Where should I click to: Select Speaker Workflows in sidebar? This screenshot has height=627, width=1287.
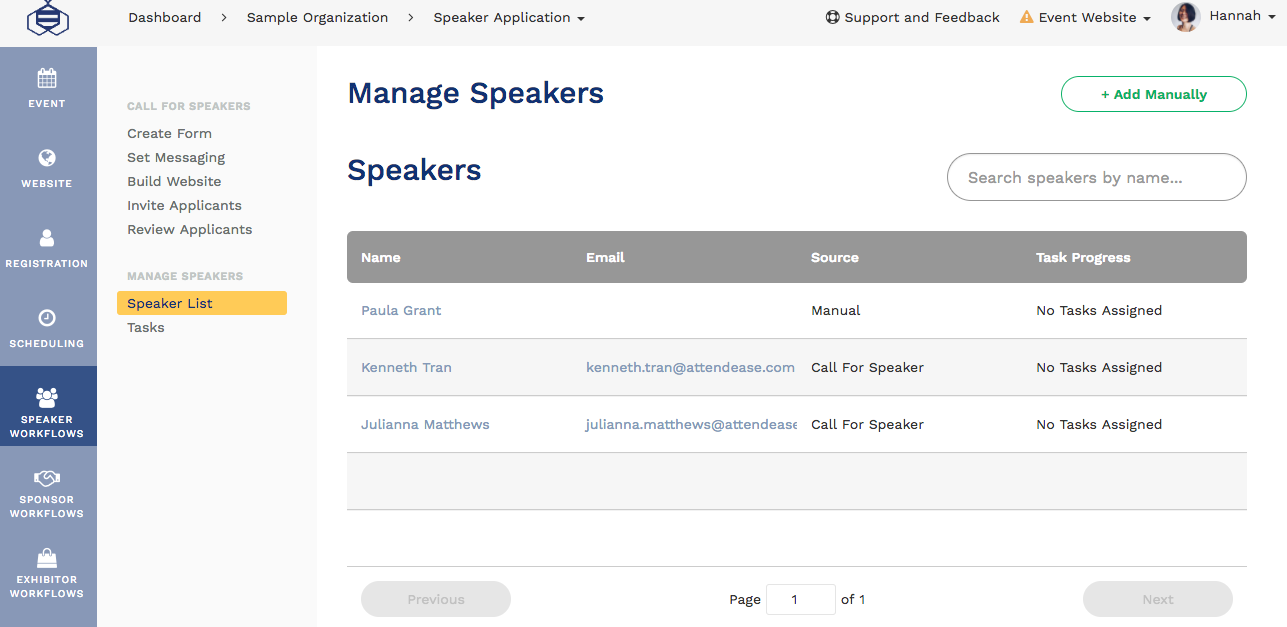click(x=48, y=406)
